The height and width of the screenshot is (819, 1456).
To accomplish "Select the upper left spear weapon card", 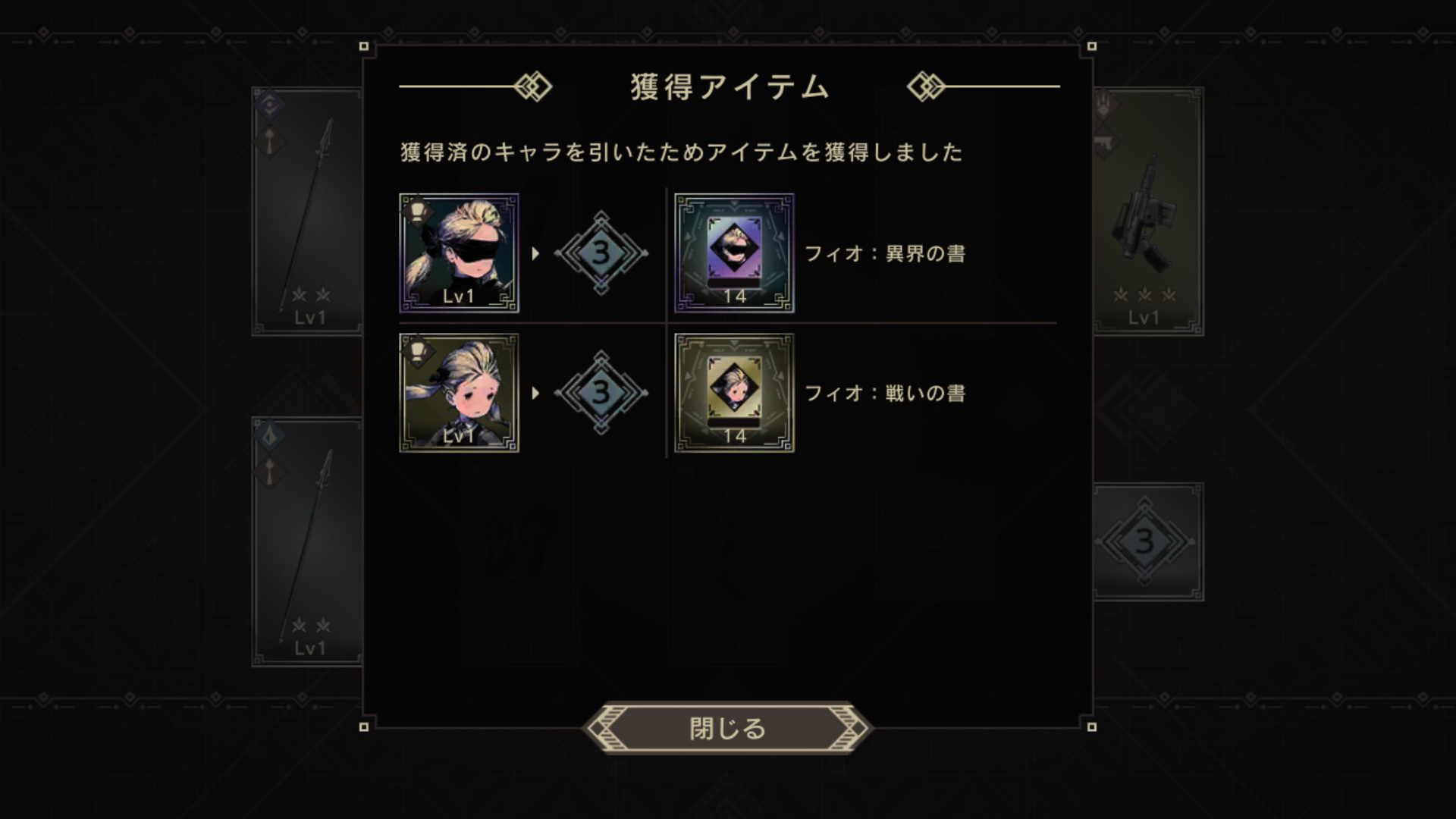I will [307, 212].
